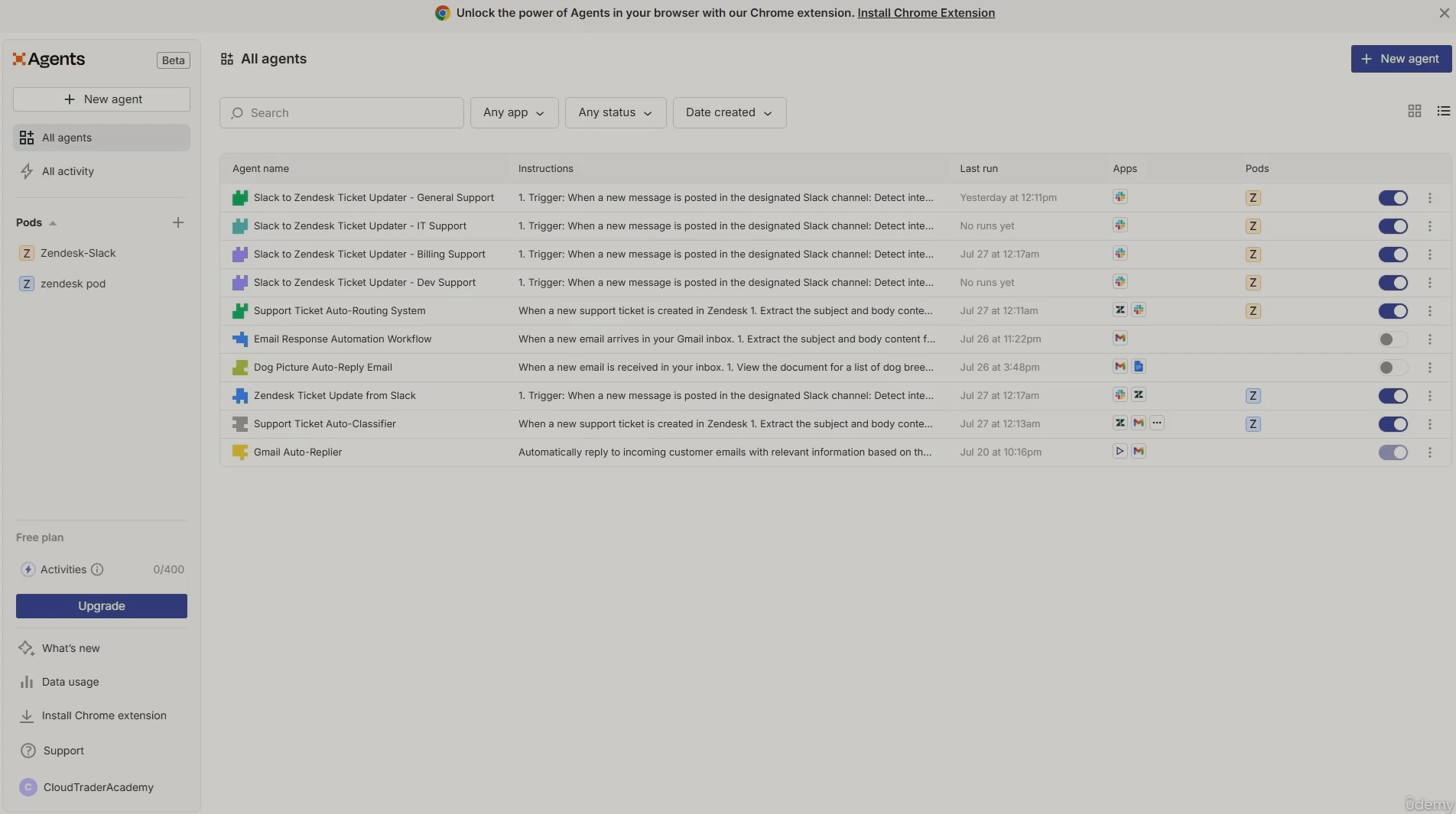Switch to list view layout

[1443, 112]
